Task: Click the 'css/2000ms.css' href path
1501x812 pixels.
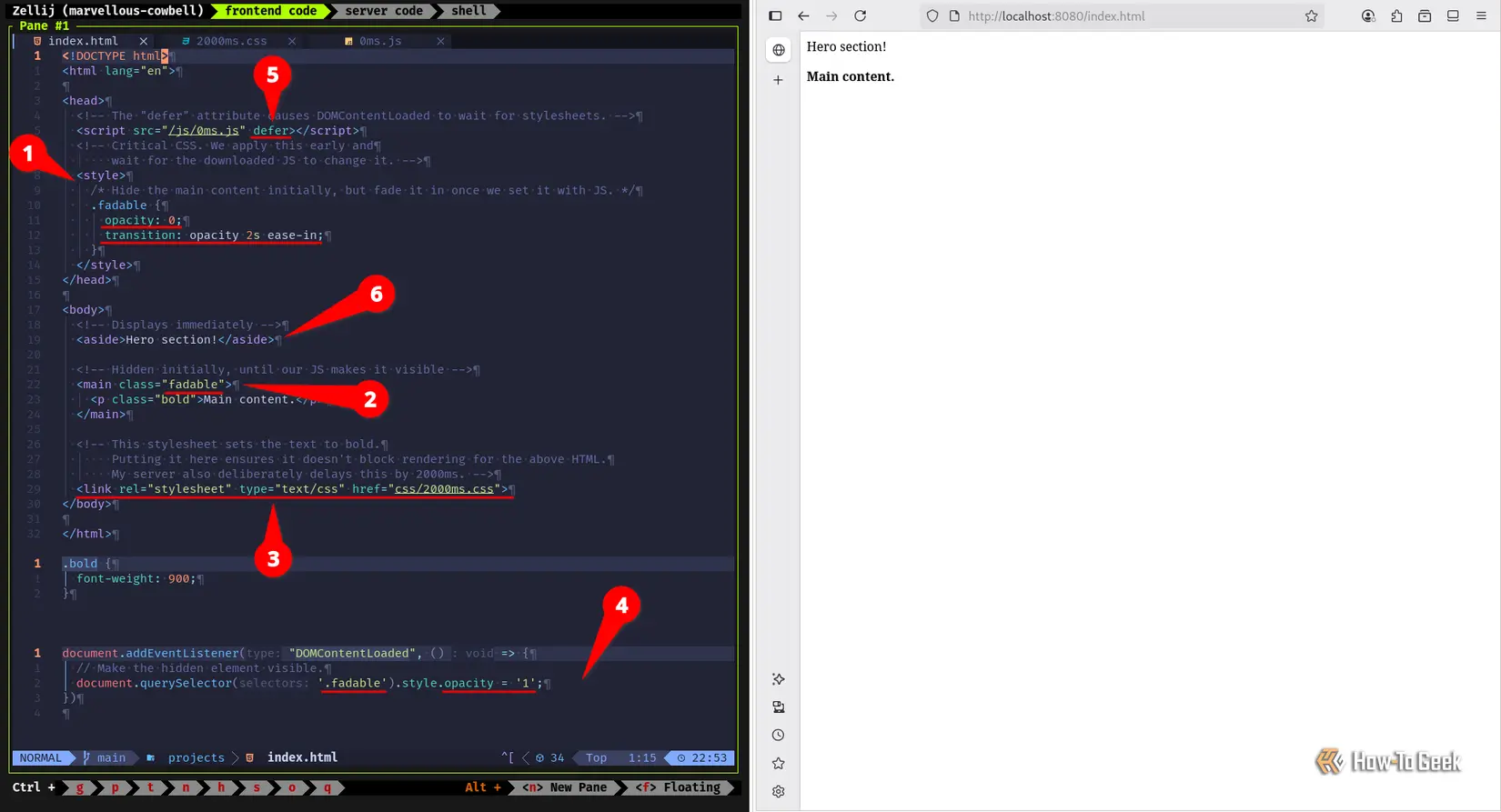Action: pos(444,489)
